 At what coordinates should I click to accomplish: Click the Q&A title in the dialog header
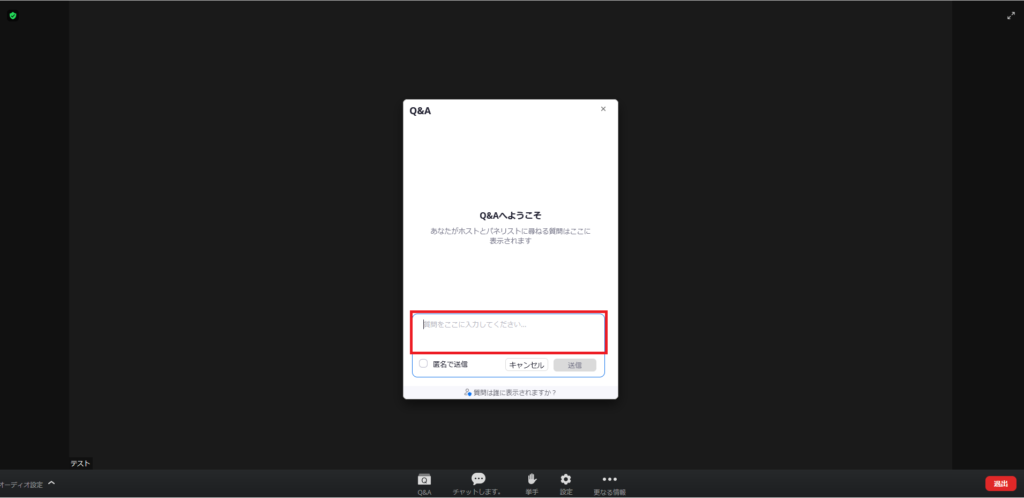420,111
